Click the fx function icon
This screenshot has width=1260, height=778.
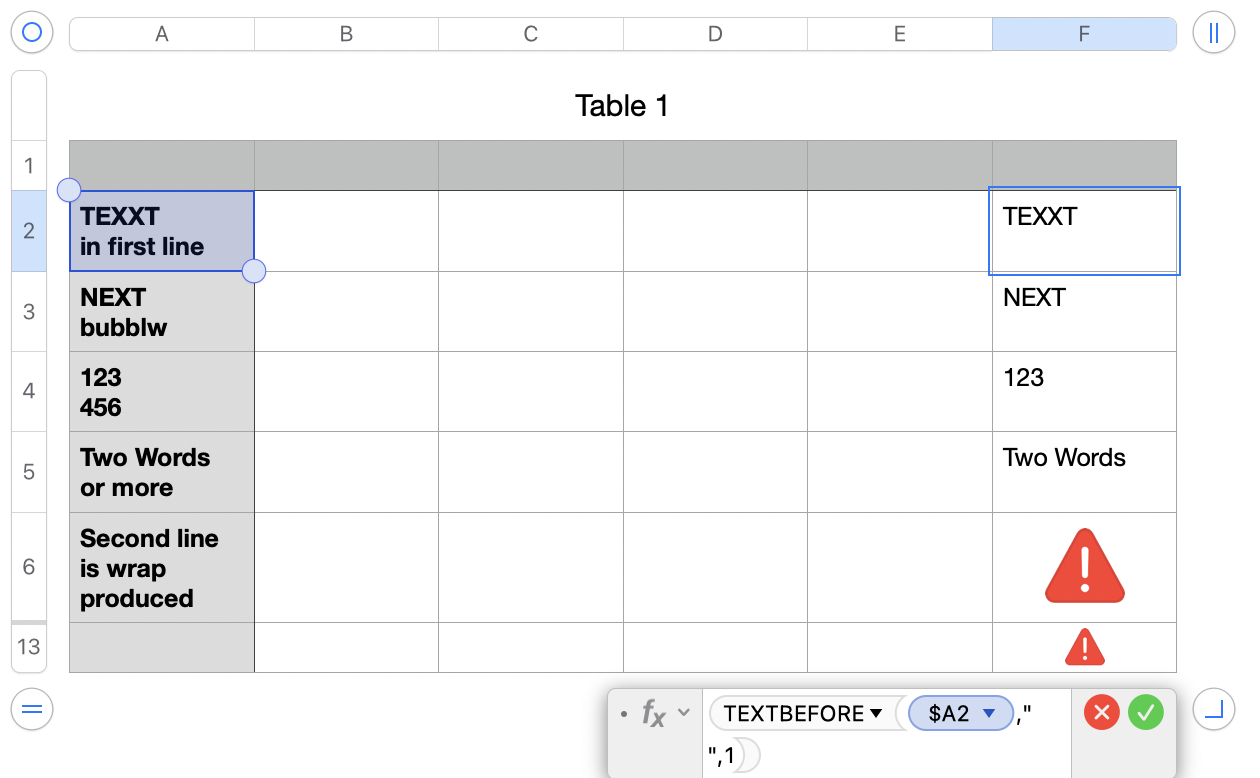(653, 714)
